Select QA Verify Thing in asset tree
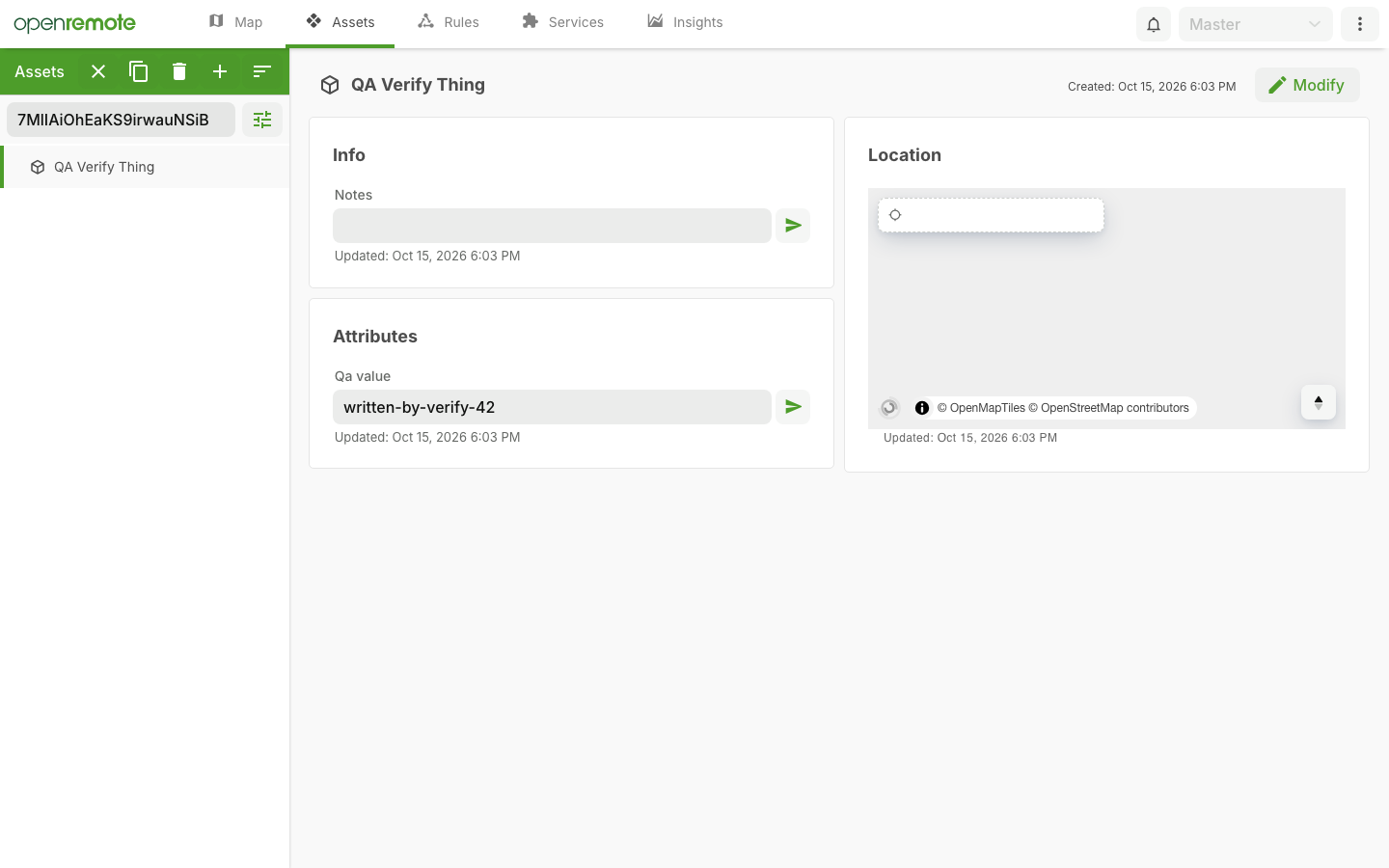 pos(147,167)
